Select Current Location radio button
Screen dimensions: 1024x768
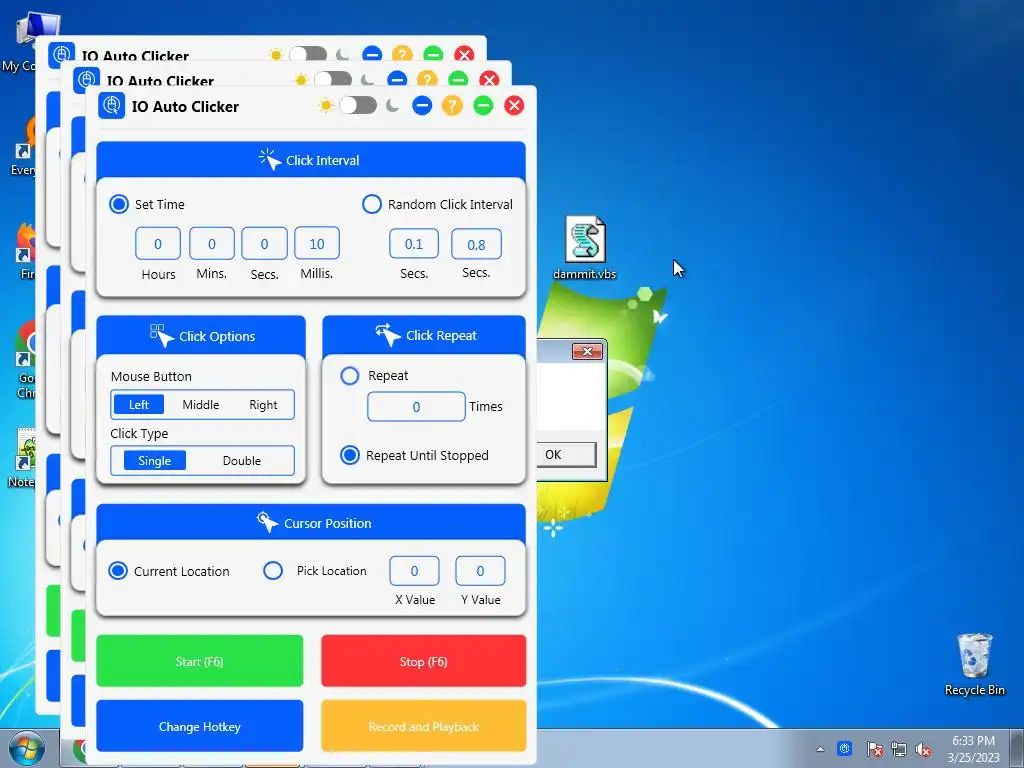pos(118,571)
